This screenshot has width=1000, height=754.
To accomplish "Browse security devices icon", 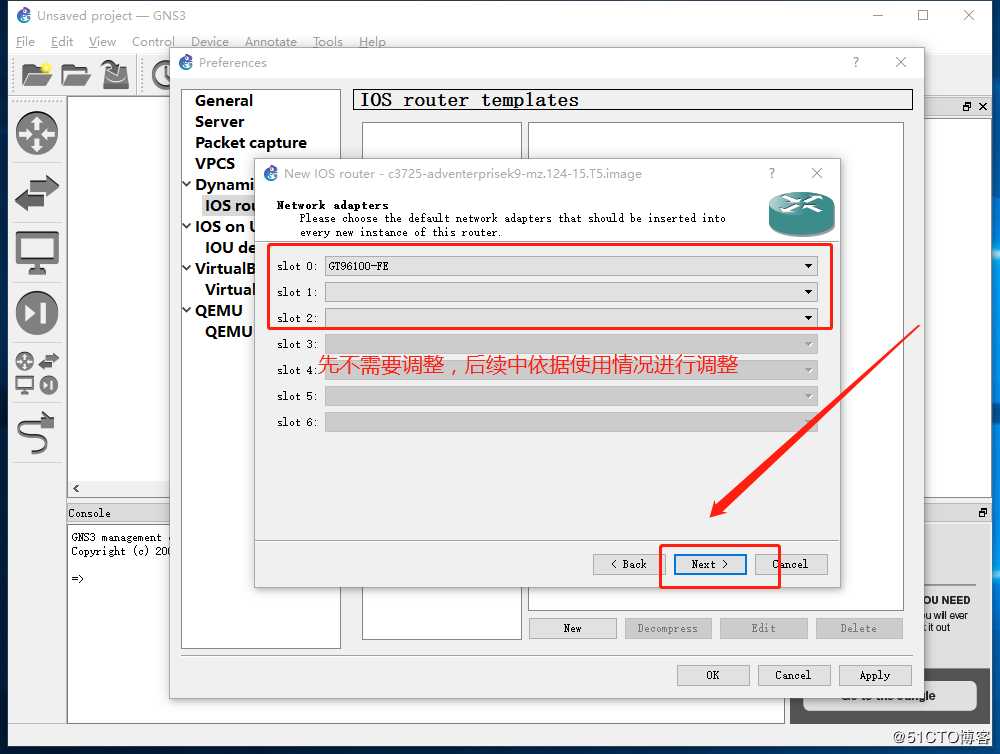I will (37, 313).
